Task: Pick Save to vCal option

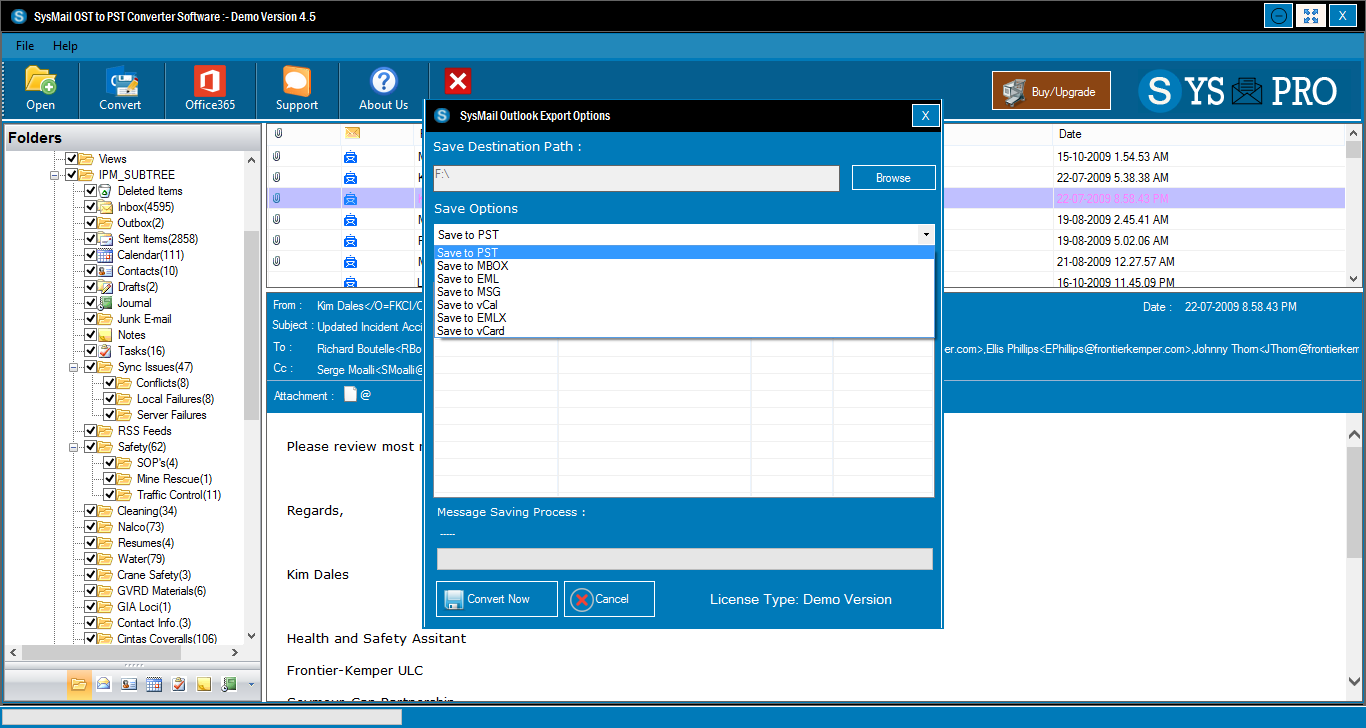Action: point(685,305)
